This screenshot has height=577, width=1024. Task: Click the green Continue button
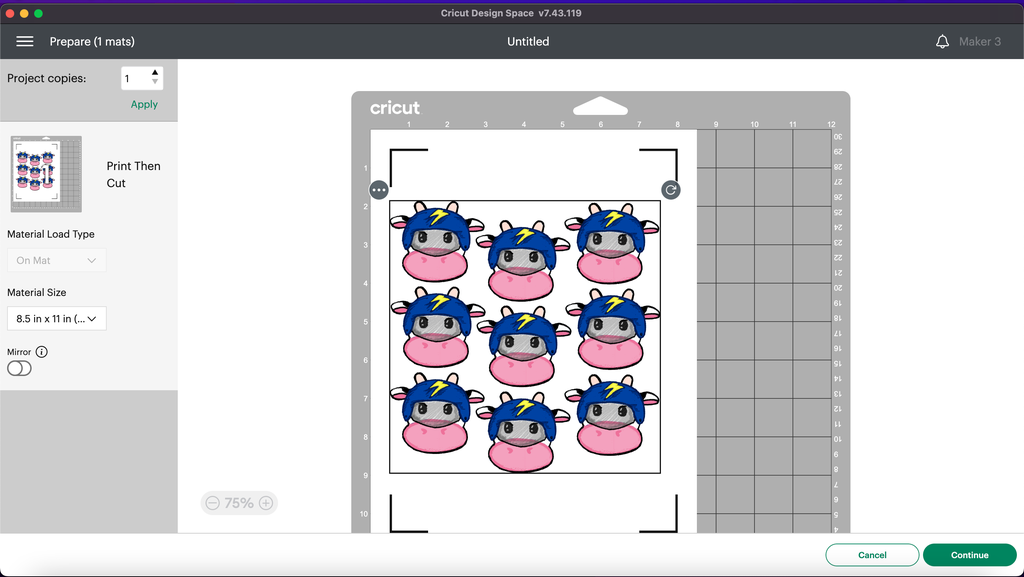(x=969, y=555)
